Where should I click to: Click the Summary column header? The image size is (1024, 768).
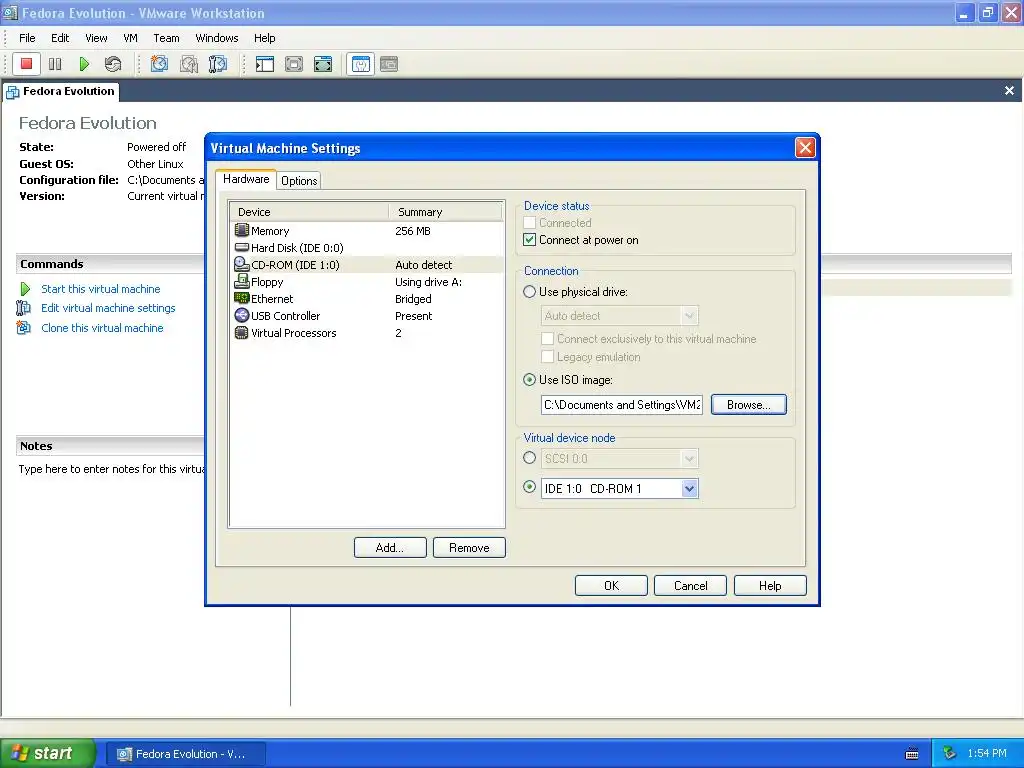tap(446, 212)
